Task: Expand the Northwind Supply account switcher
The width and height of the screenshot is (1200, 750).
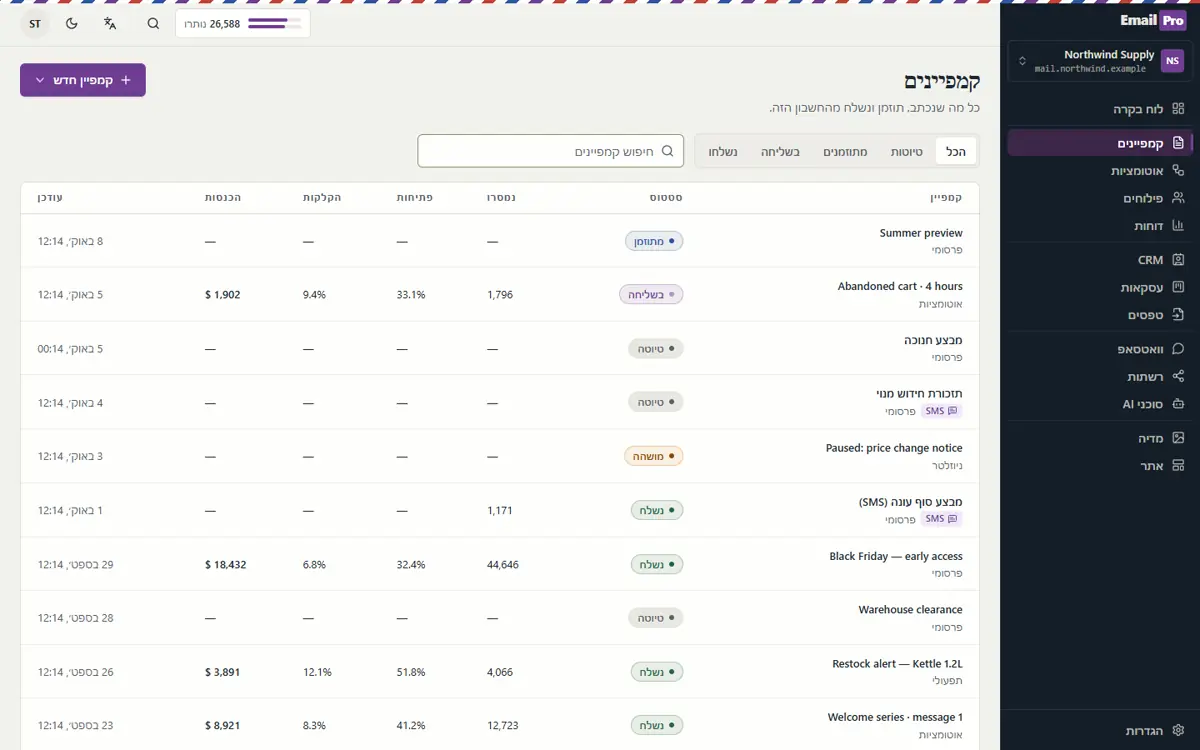Action: click(1100, 61)
